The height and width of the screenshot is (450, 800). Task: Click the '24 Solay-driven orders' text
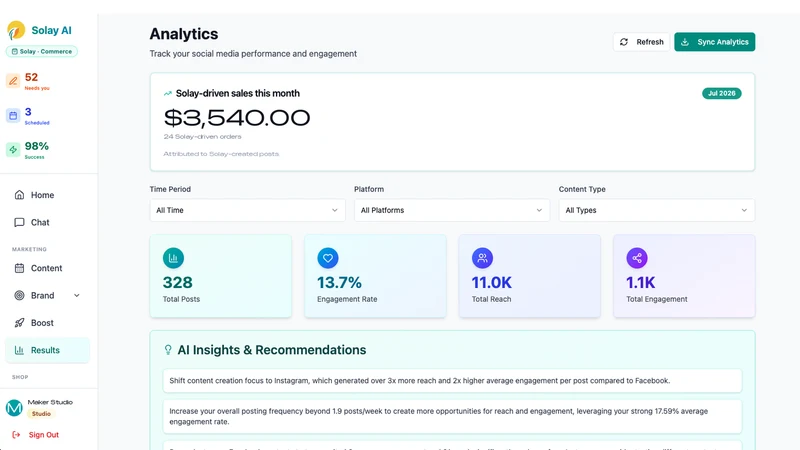(203, 137)
